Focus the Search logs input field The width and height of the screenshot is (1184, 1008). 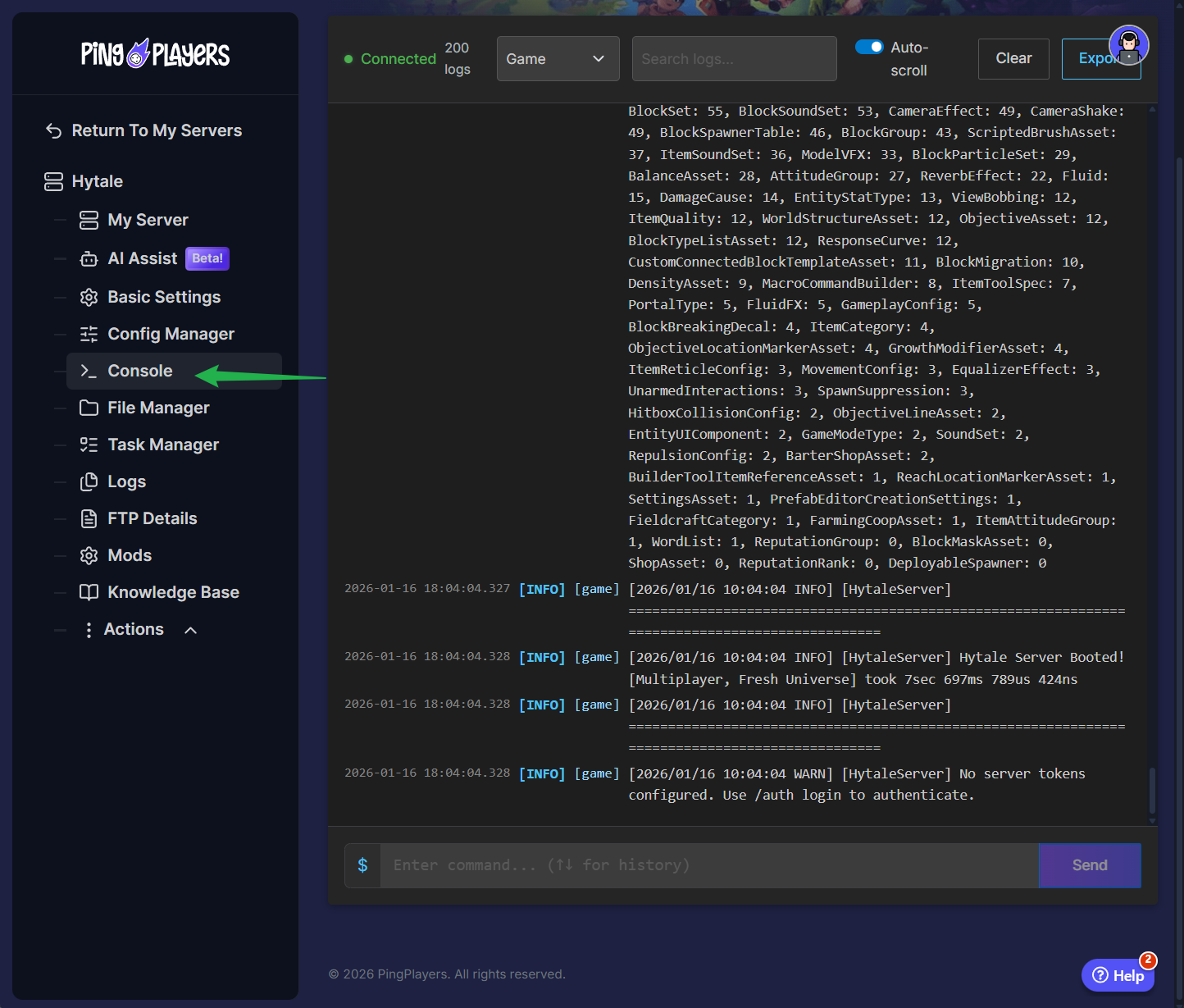[734, 59]
